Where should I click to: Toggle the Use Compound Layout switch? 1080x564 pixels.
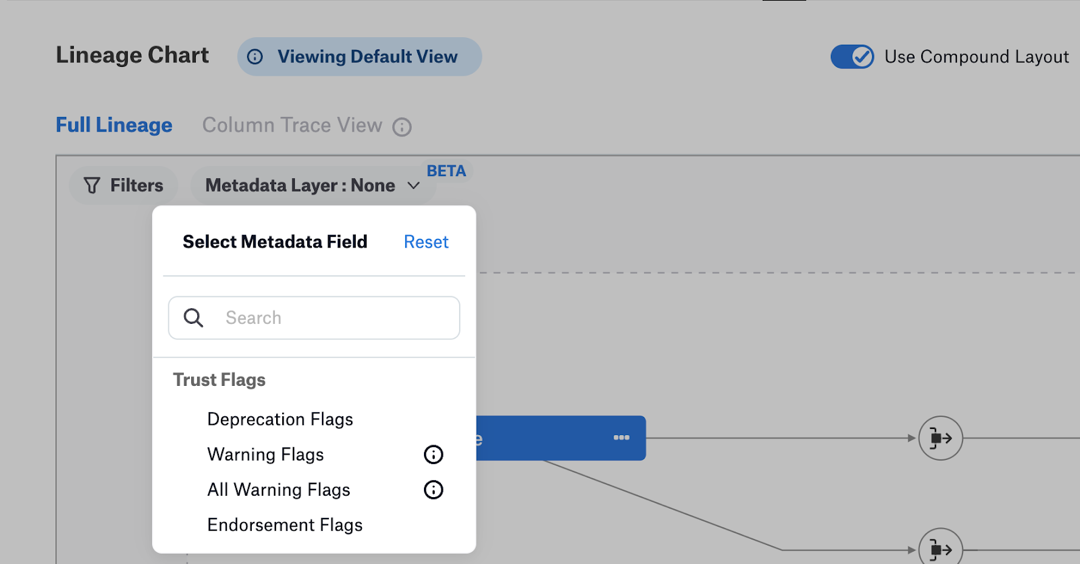(852, 56)
